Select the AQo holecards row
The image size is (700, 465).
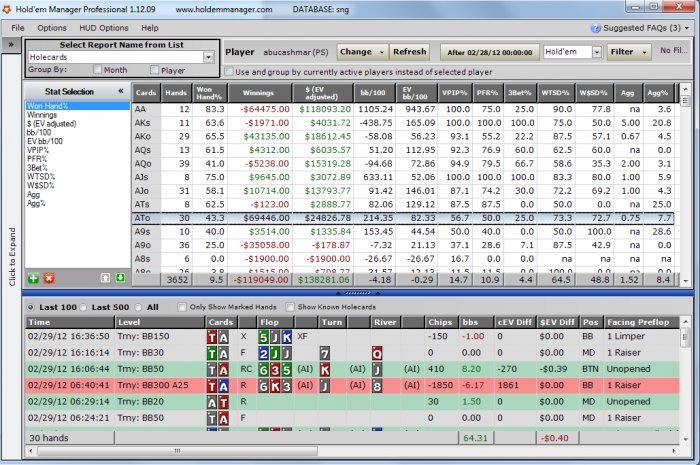(x=405, y=164)
